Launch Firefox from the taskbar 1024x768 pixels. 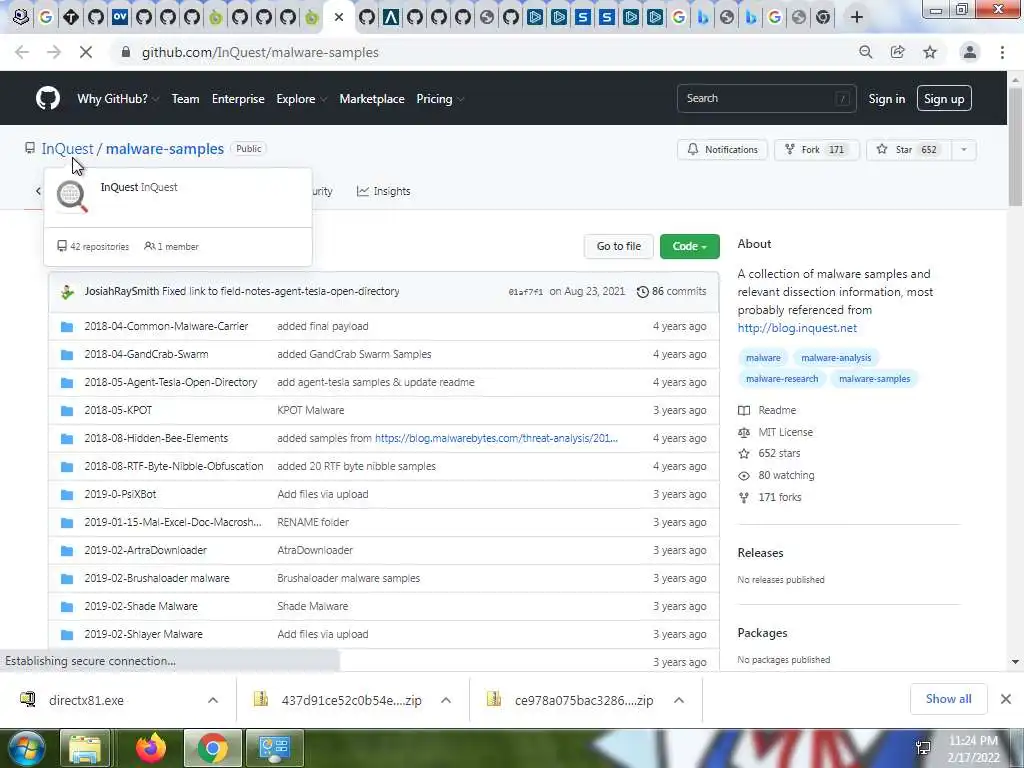coord(151,748)
